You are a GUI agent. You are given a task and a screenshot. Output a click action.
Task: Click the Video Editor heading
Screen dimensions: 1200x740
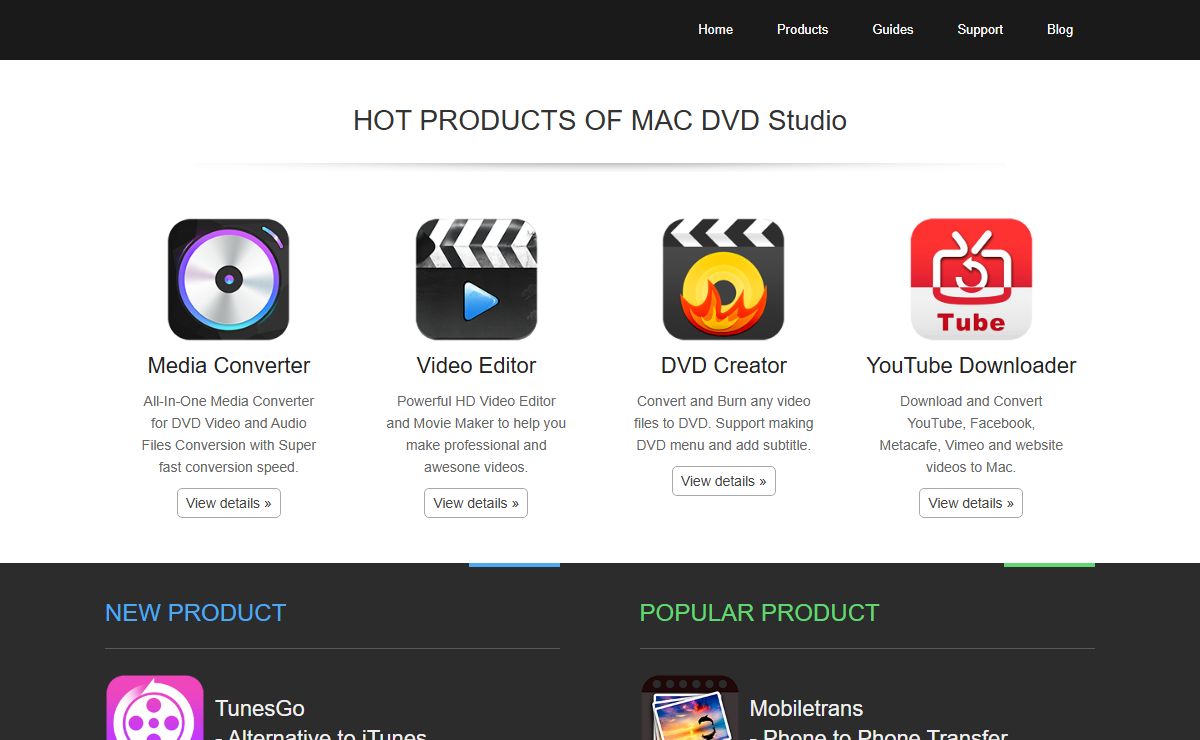click(476, 365)
